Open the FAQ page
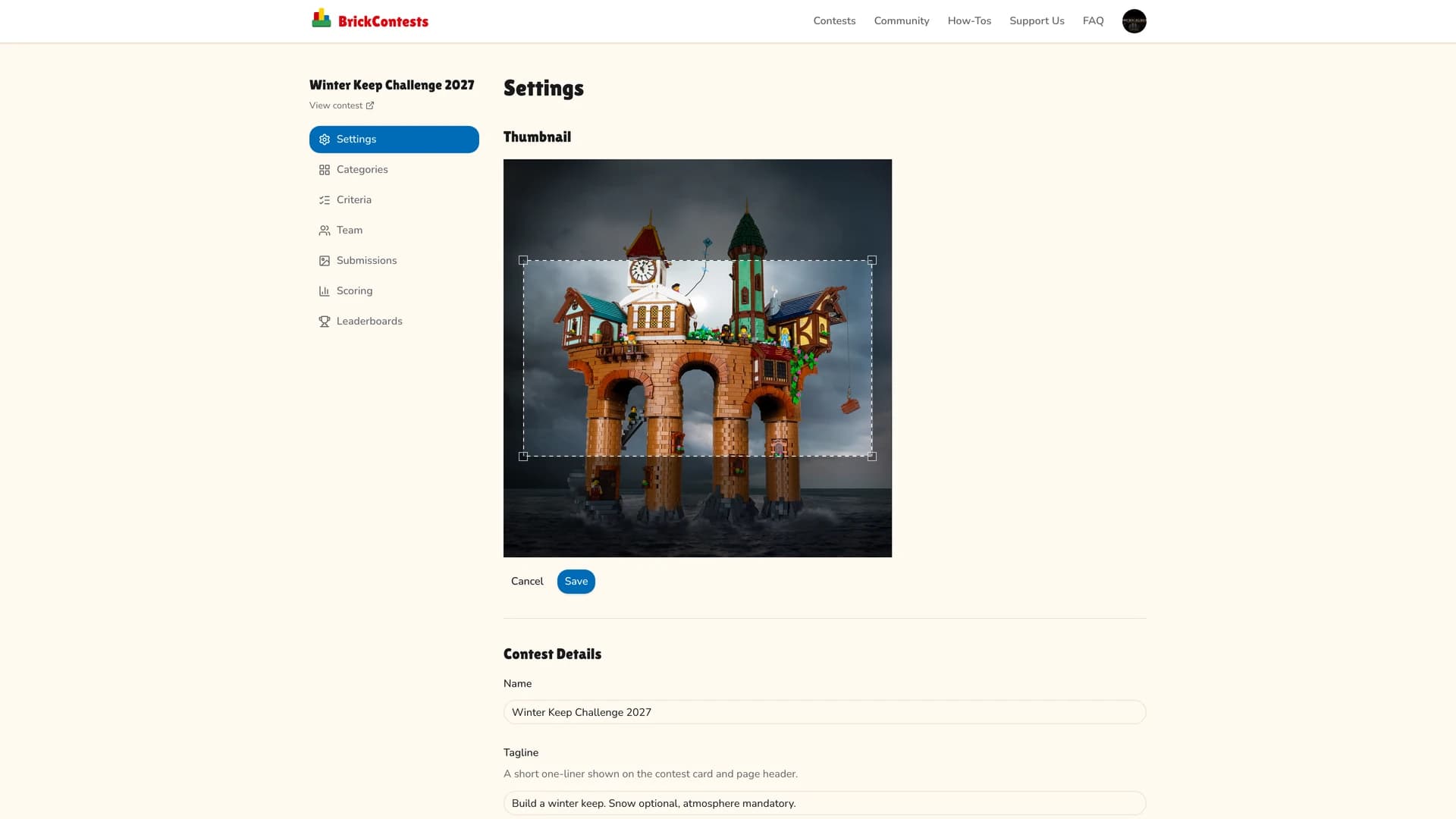This screenshot has height=819, width=1456. (x=1093, y=21)
